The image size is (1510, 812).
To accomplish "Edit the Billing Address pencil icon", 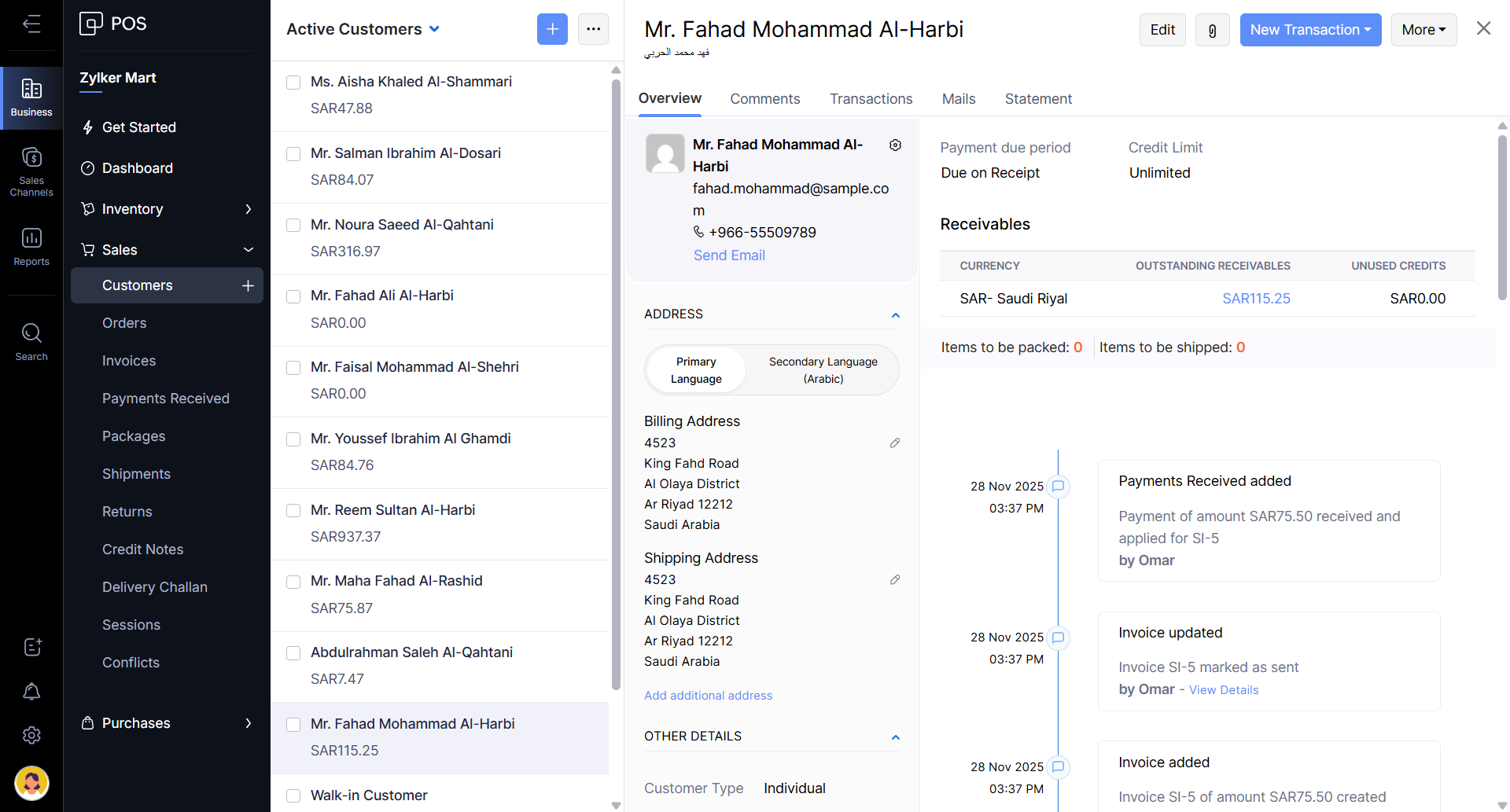I will pos(895,443).
